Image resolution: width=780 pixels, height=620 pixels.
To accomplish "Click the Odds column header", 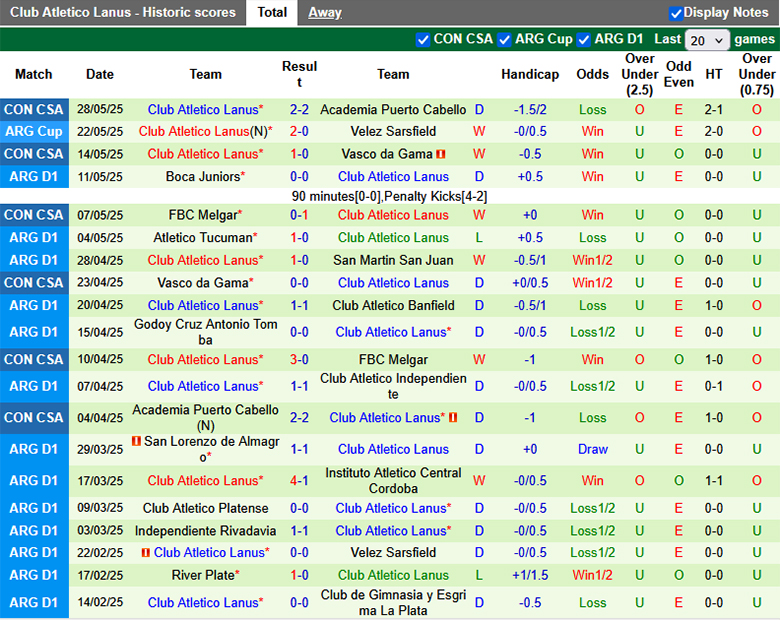I will pyautogui.click(x=592, y=74).
